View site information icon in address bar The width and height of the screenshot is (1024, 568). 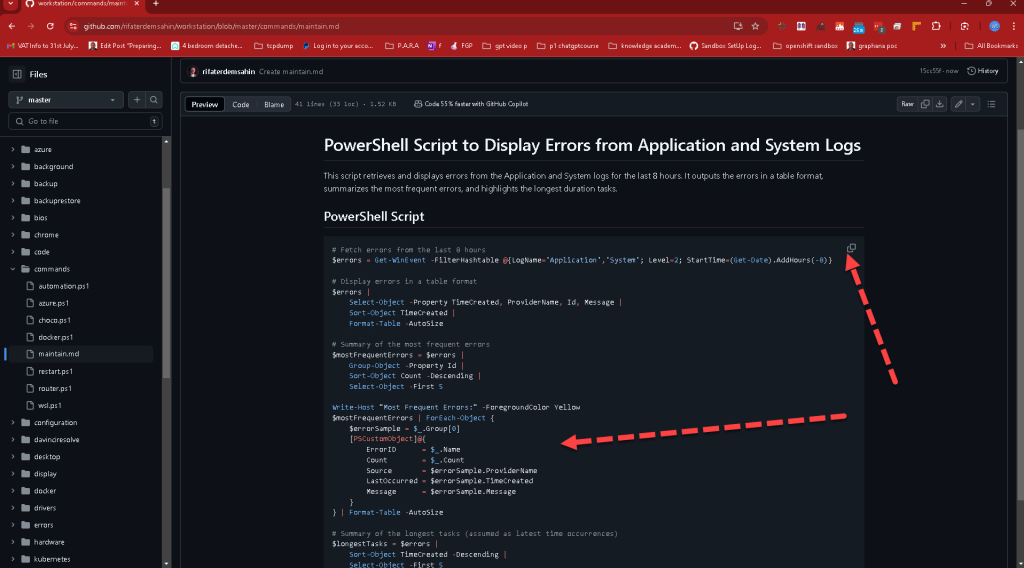click(73, 26)
